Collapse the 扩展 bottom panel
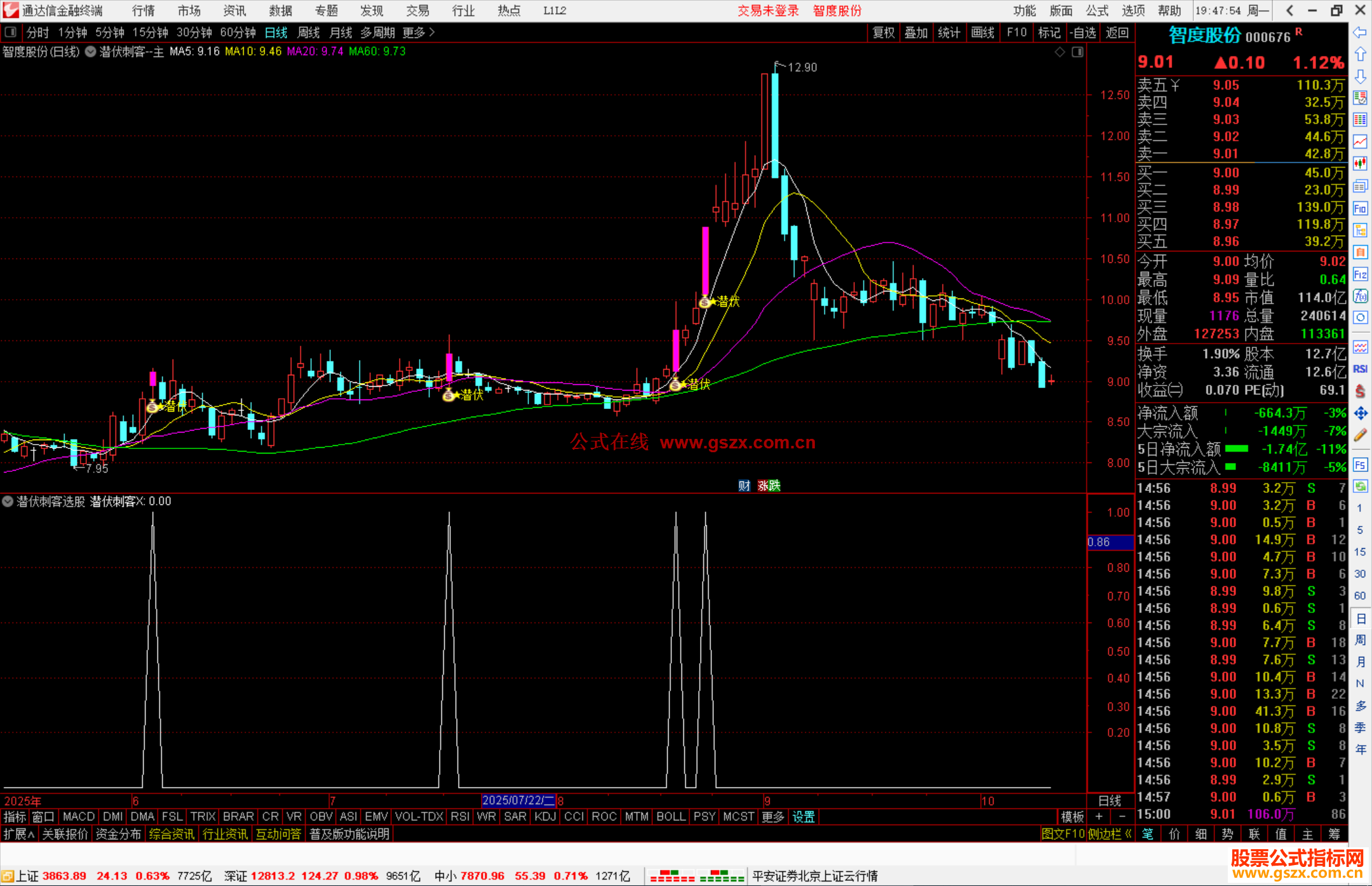Screen dimensions: 1372x886 [x=19, y=834]
